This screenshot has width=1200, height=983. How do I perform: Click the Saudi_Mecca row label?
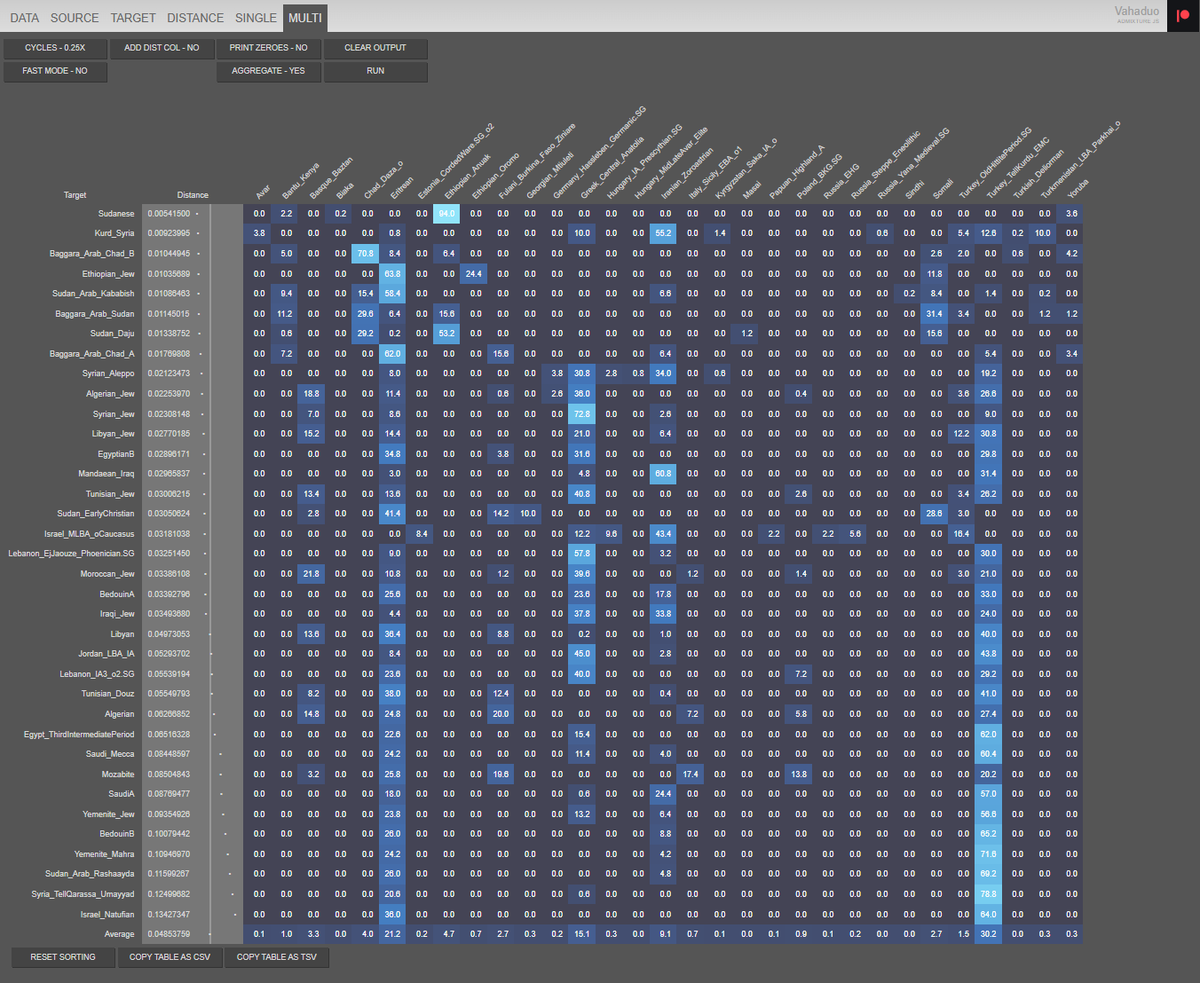click(112, 754)
